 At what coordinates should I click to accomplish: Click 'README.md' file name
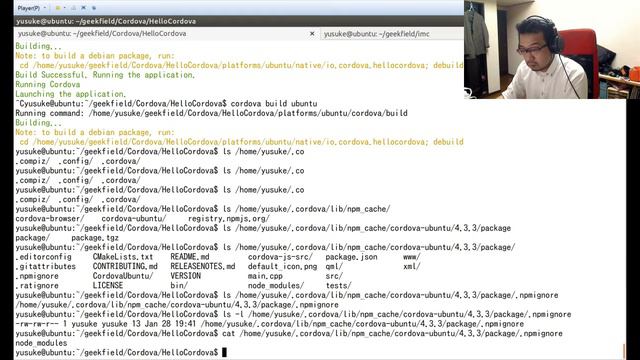tap(190, 257)
